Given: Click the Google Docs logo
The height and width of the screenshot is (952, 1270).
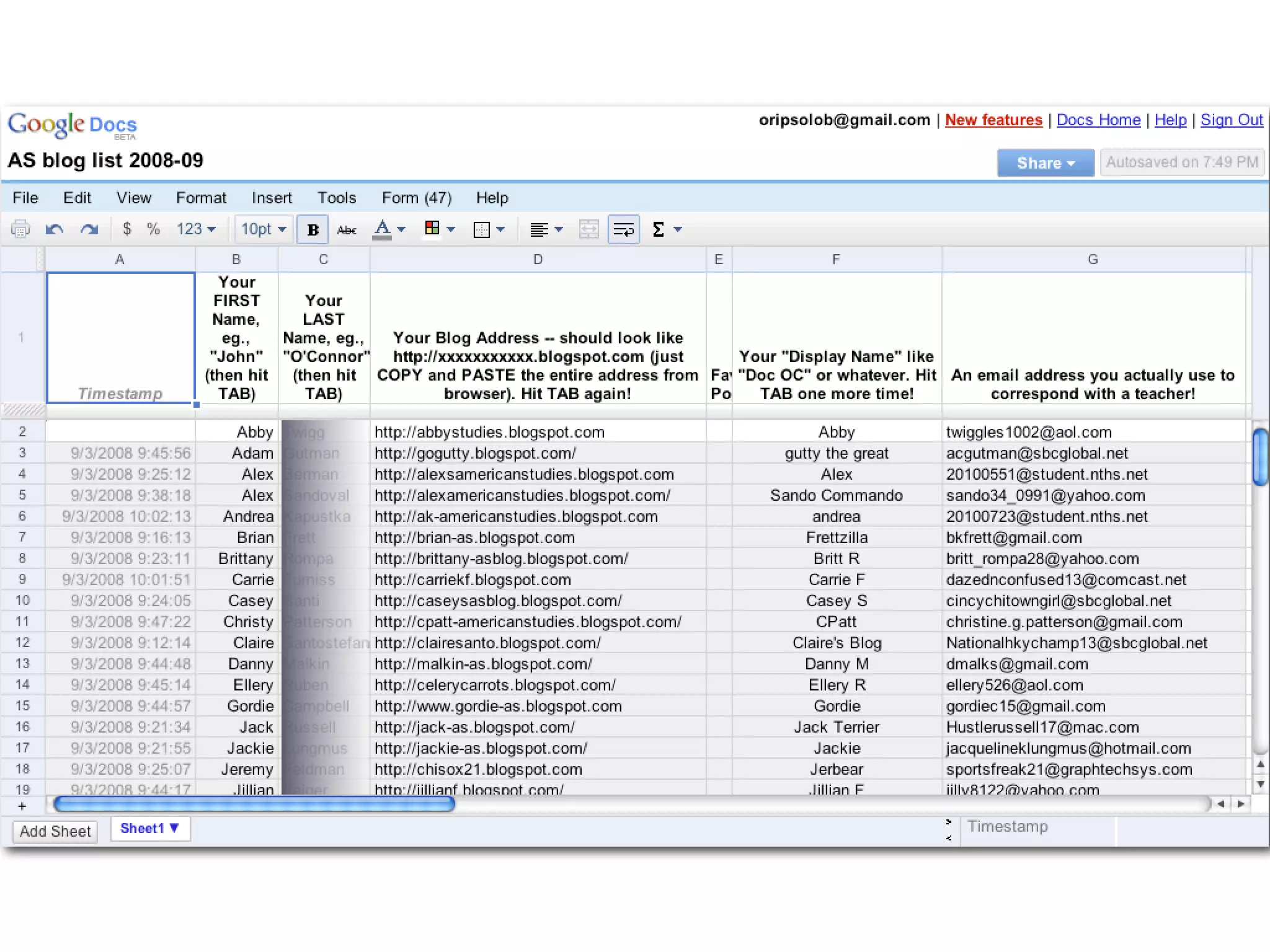Looking at the screenshot, I should pos(73,126).
